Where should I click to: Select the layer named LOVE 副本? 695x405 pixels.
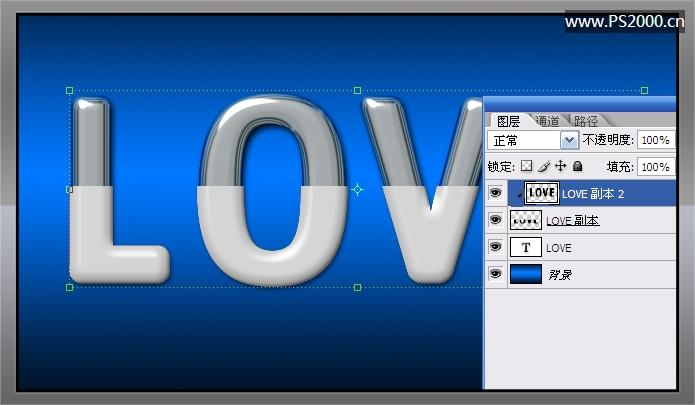click(x=573, y=221)
